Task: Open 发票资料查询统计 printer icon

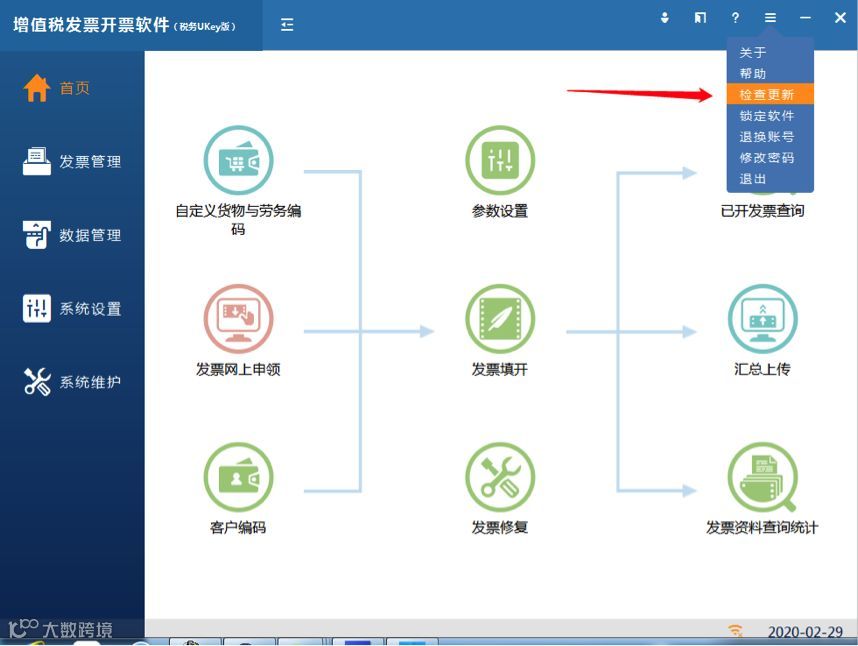Action: [762, 477]
